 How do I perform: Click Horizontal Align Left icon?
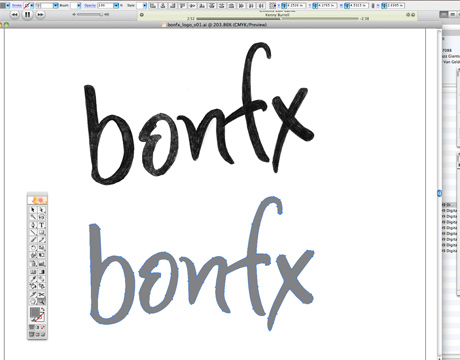coord(153,5)
